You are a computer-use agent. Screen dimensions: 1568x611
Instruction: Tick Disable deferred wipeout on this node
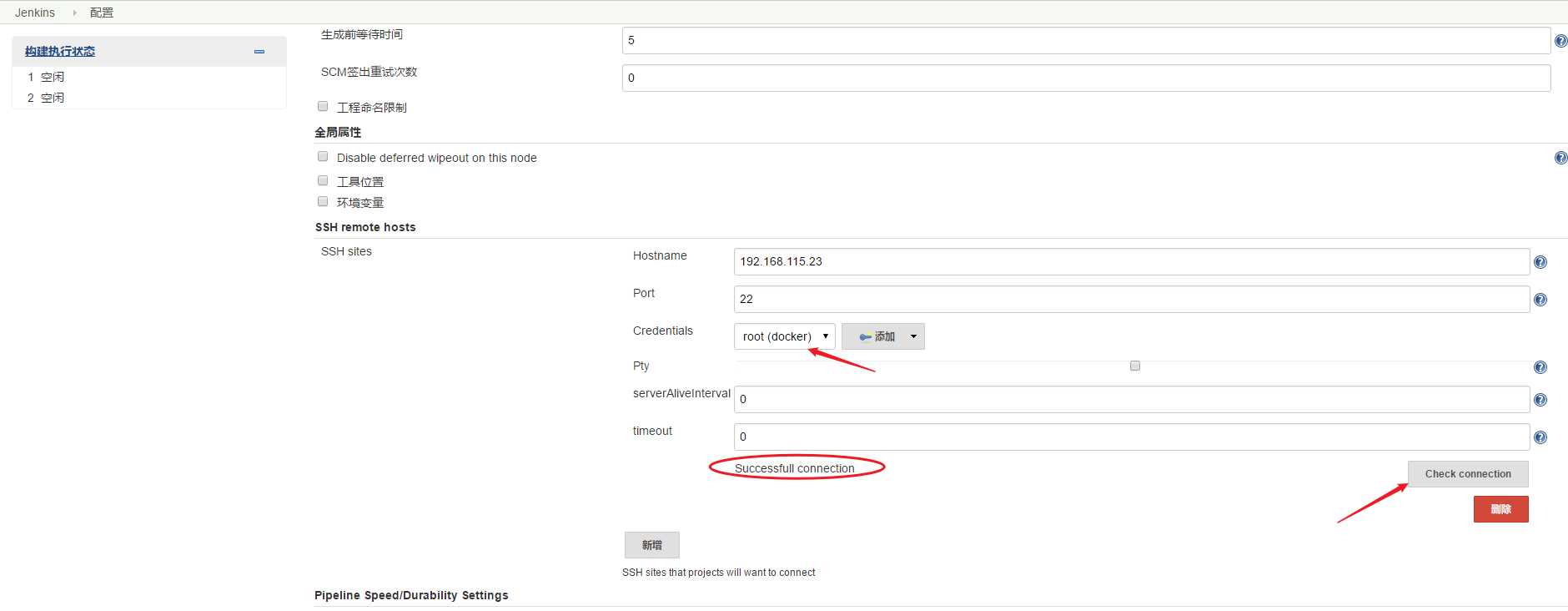pyautogui.click(x=323, y=156)
